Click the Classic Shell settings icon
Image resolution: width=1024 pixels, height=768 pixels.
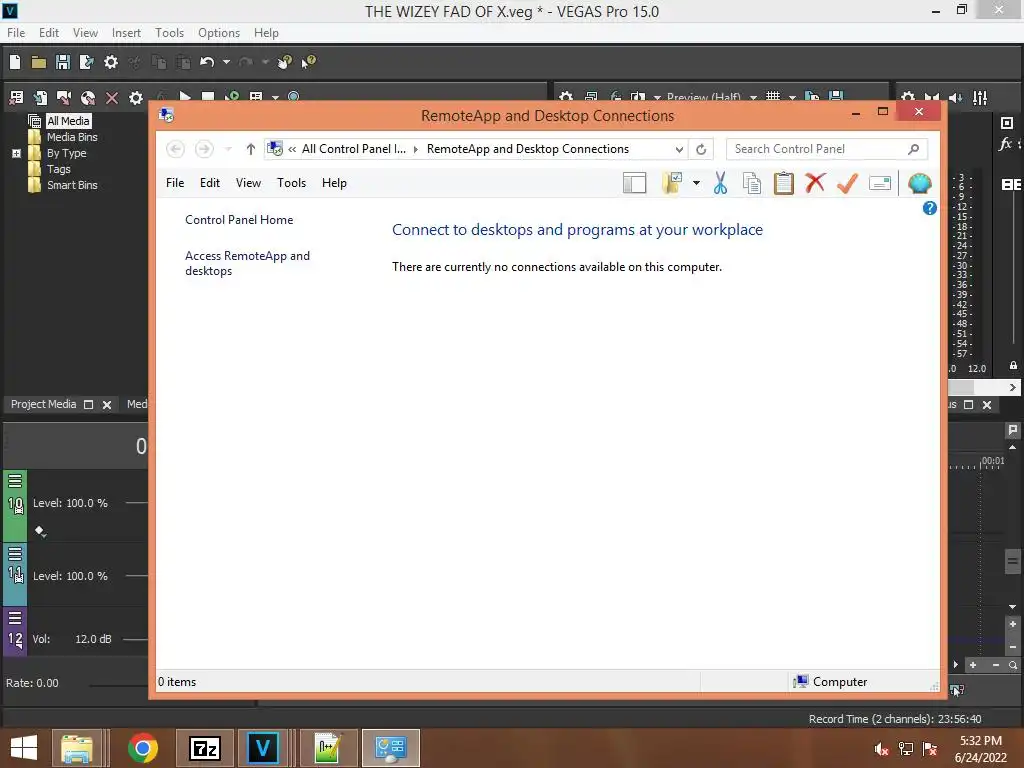[x=920, y=184]
